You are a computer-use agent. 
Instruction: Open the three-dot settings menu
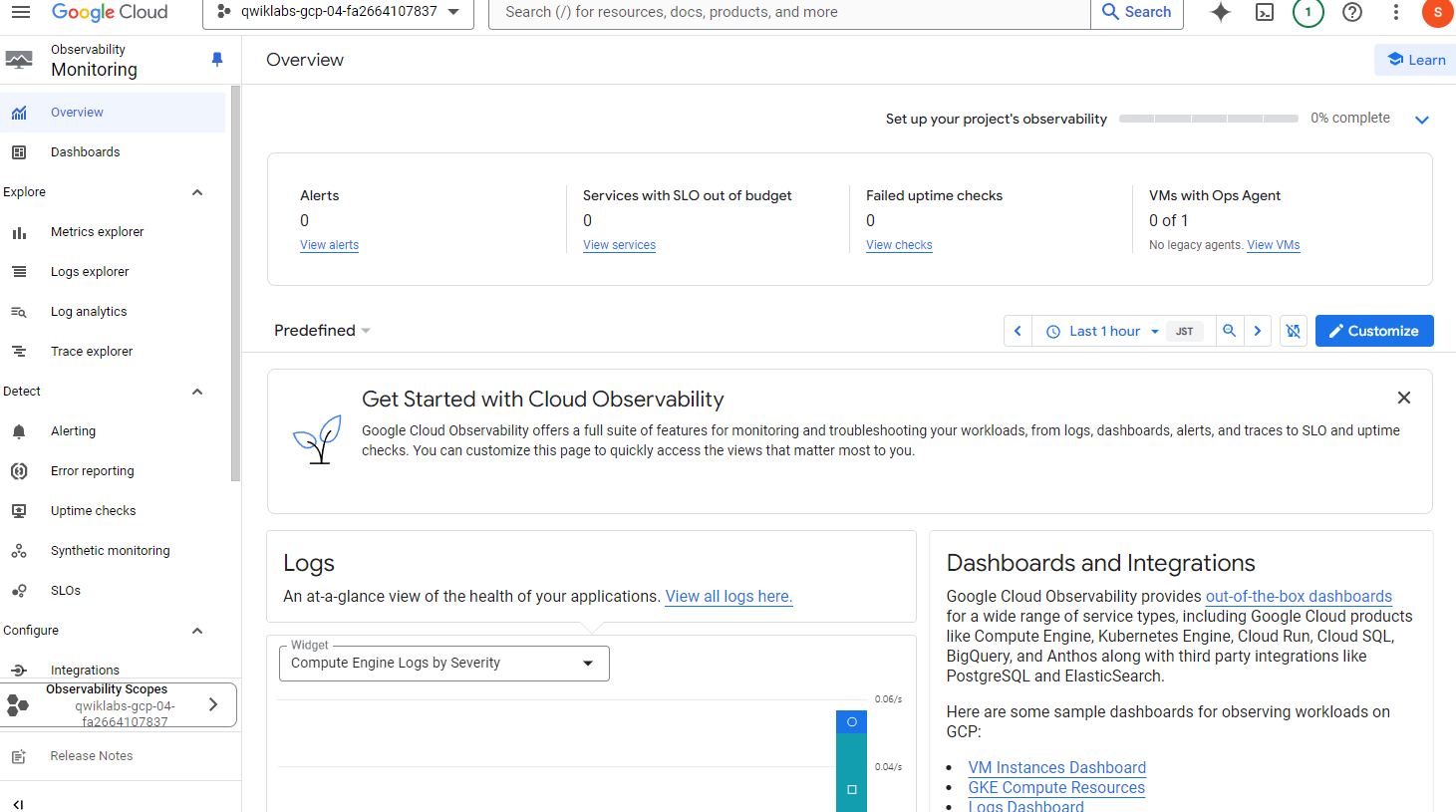[1396, 12]
